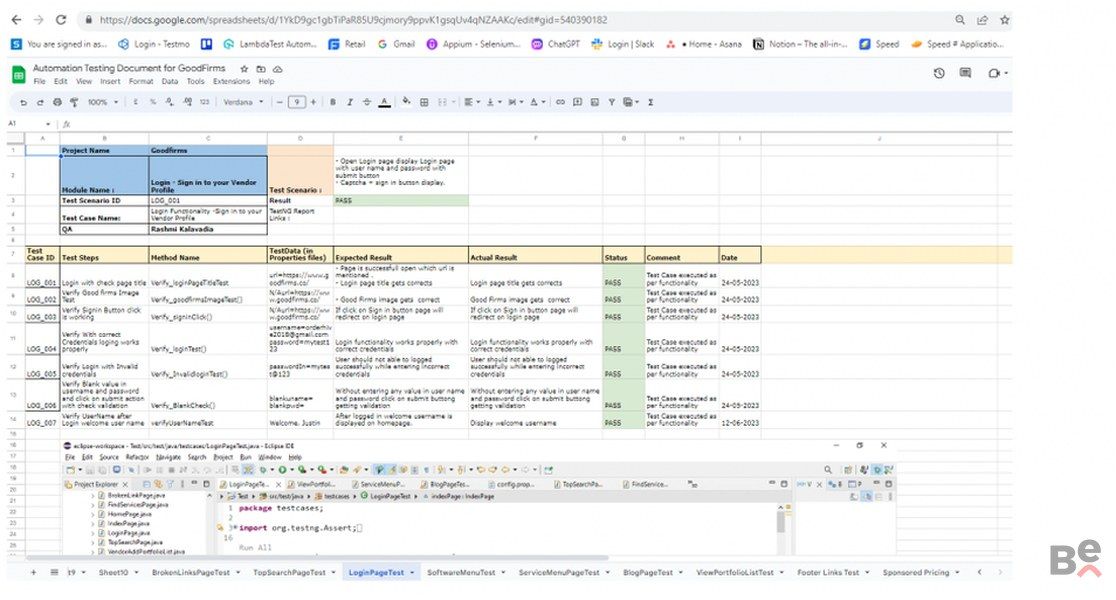Select the PASS result cell
The width and height of the screenshot is (1116, 600).
pyautogui.click(x=401, y=201)
